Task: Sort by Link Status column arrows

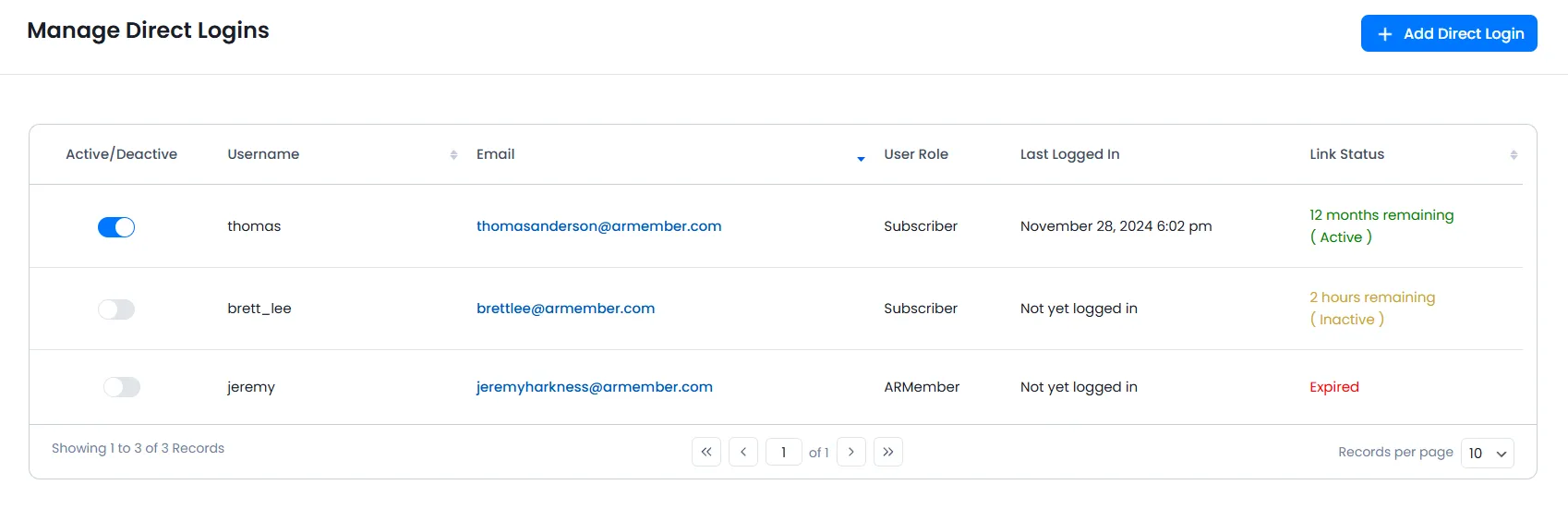Action: [x=1514, y=155]
